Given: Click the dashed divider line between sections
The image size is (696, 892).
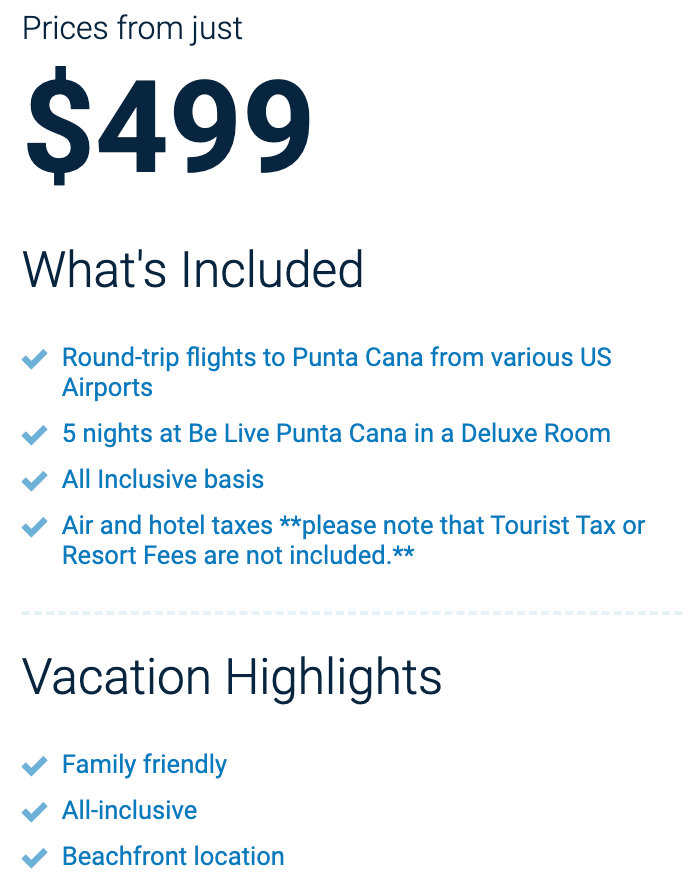Looking at the screenshot, I should coord(352,613).
